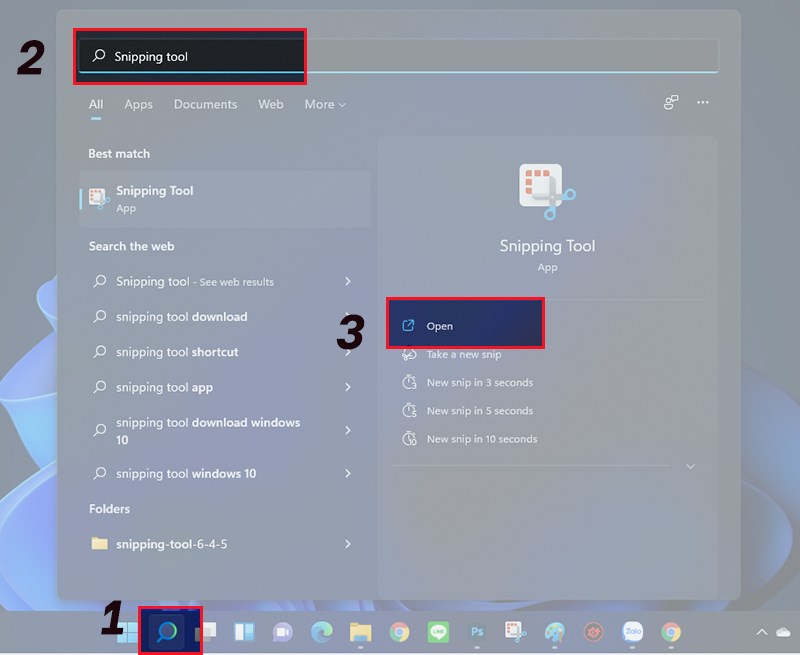The width and height of the screenshot is (800, 655).
Task: Open the Chrome icon right of Zalo
Action: [671, 632]
